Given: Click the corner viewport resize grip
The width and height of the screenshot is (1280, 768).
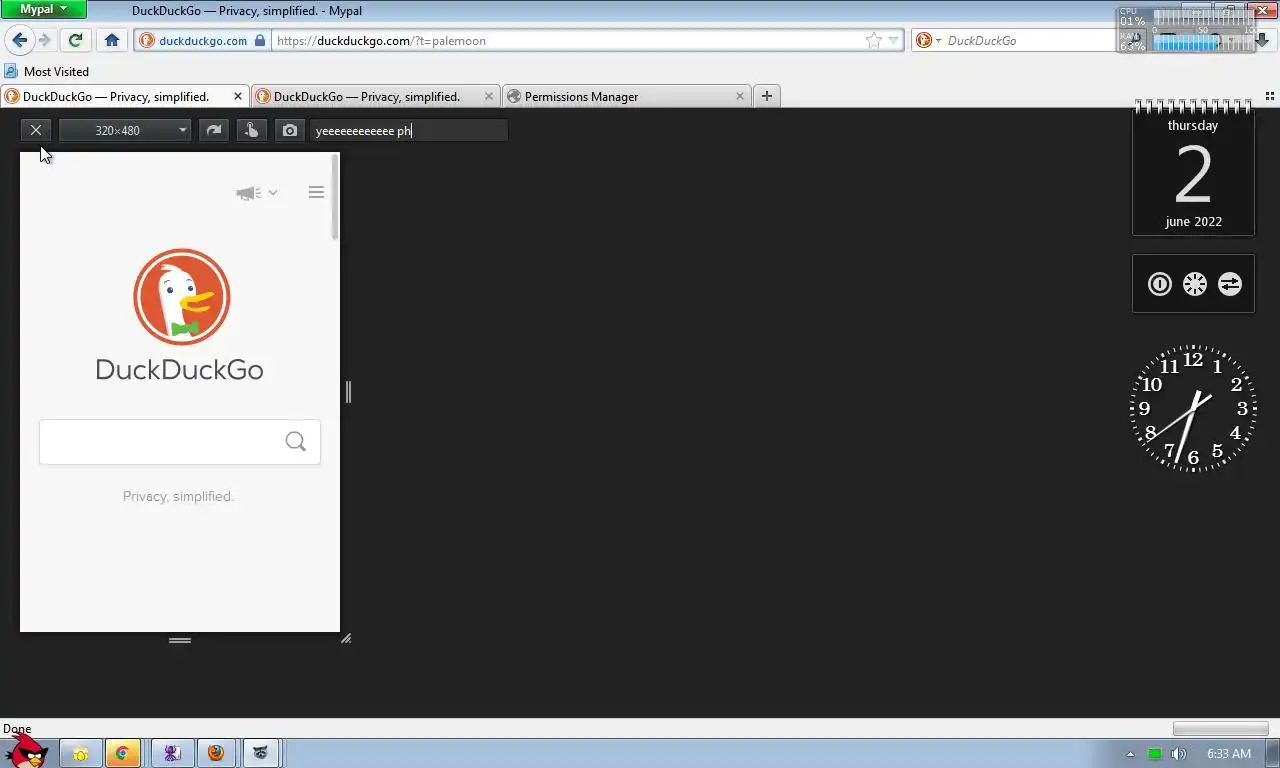Looking at the screenshot, I should [x=346, y=638].
